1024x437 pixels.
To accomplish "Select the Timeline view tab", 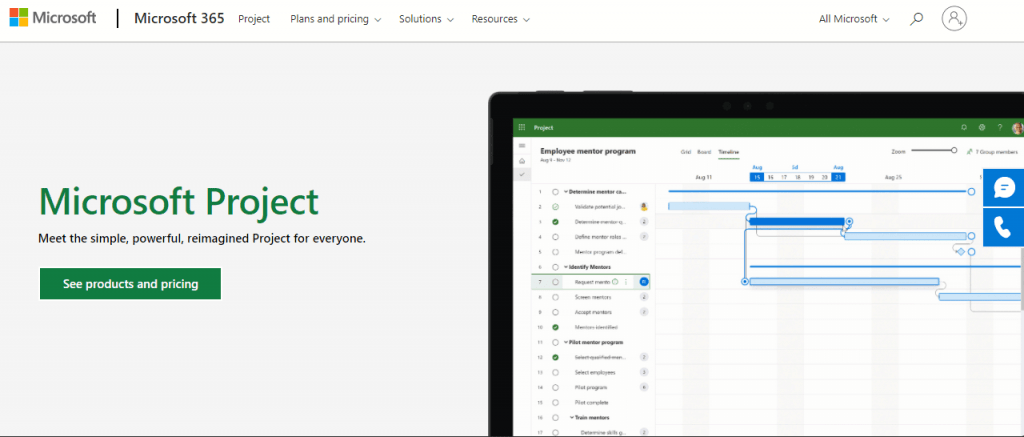I will click(729, 152).
